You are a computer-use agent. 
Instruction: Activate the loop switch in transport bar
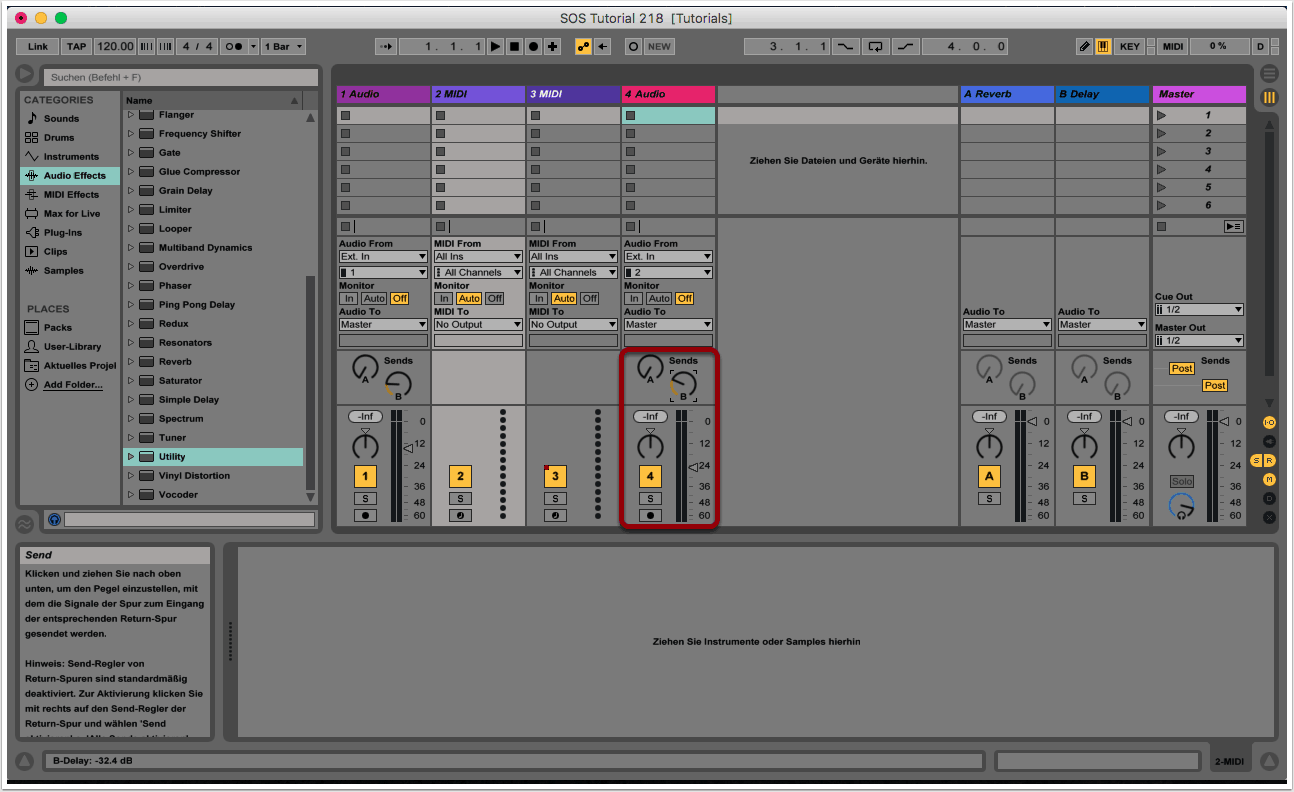(876, 47)
